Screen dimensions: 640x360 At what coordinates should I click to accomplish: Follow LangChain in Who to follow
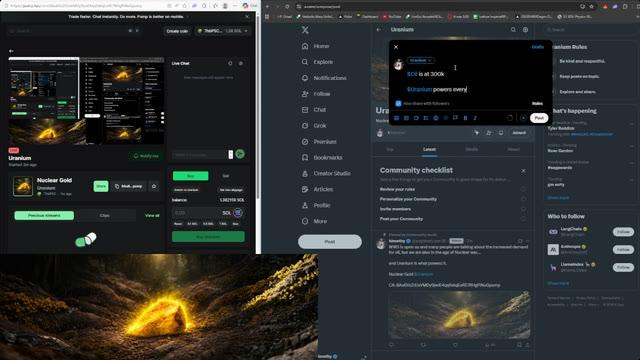623,232
